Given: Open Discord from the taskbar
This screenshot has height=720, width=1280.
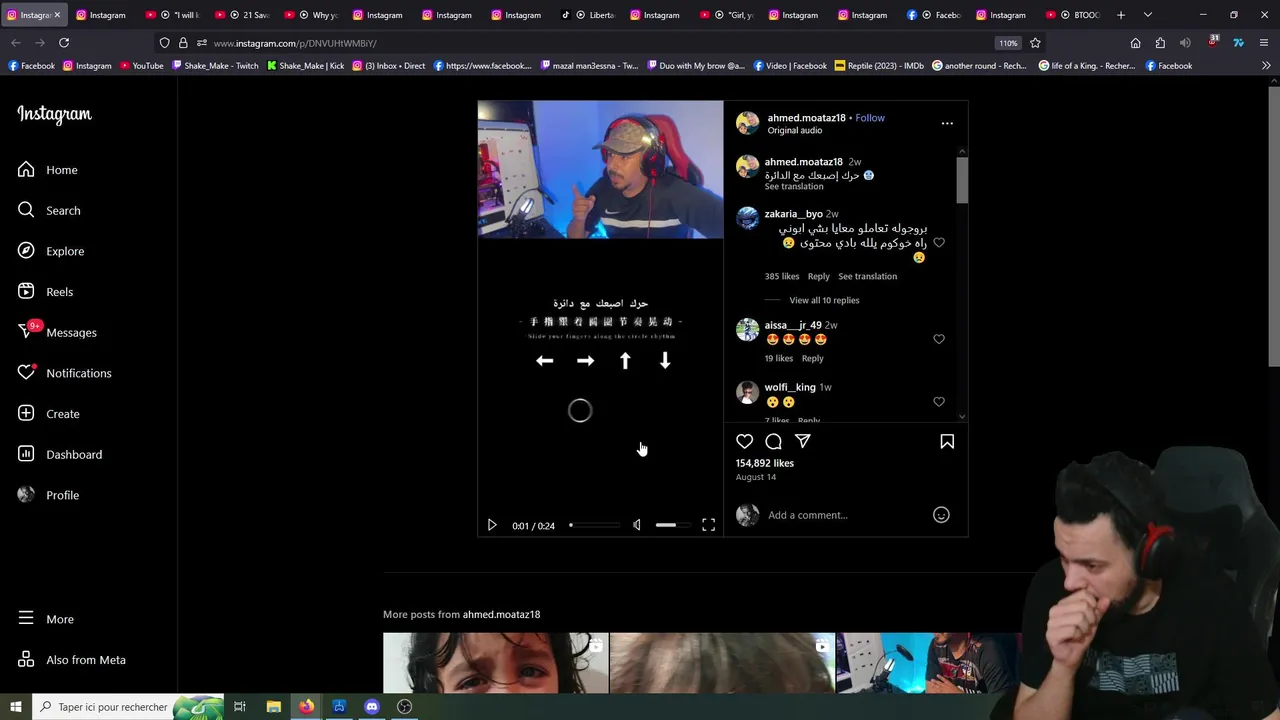Looking at the screenshot, I should click(372, 706).
